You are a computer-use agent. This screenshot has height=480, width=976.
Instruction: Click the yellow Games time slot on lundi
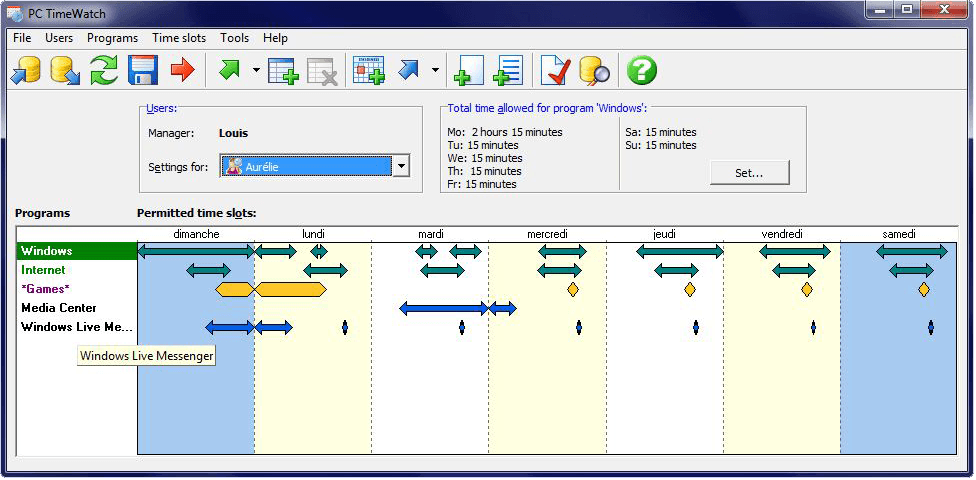click(x=291, y=290)
